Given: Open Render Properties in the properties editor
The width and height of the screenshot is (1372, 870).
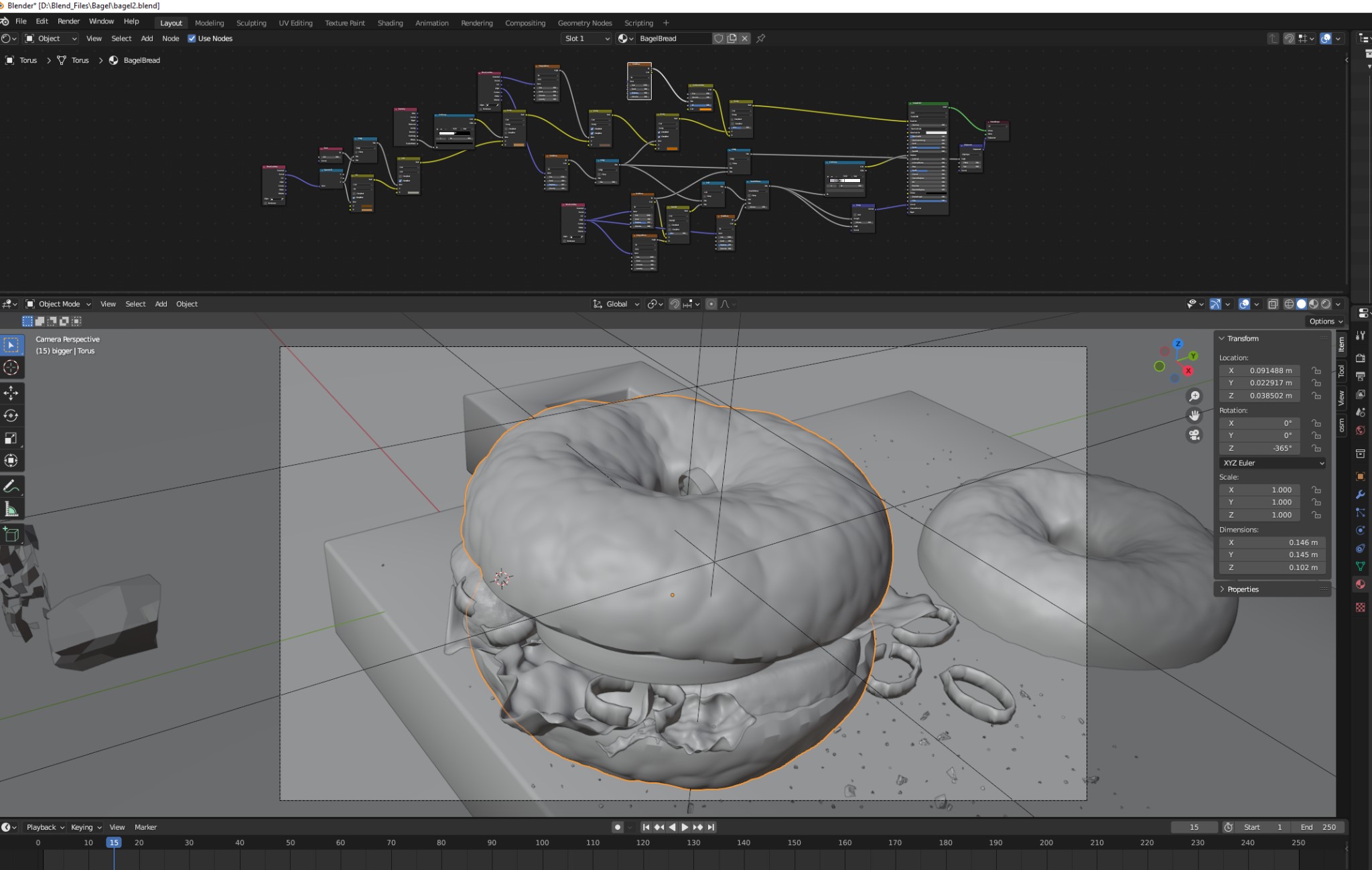Looking at the screenshot, I should coord(1361,358).
